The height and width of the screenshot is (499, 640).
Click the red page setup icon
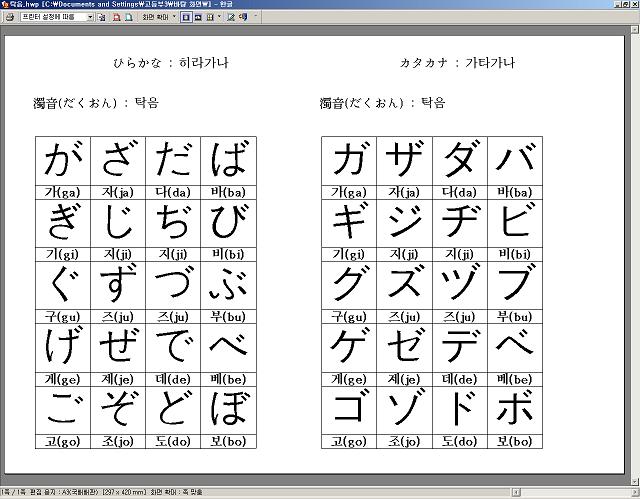[x=116, y=17]
